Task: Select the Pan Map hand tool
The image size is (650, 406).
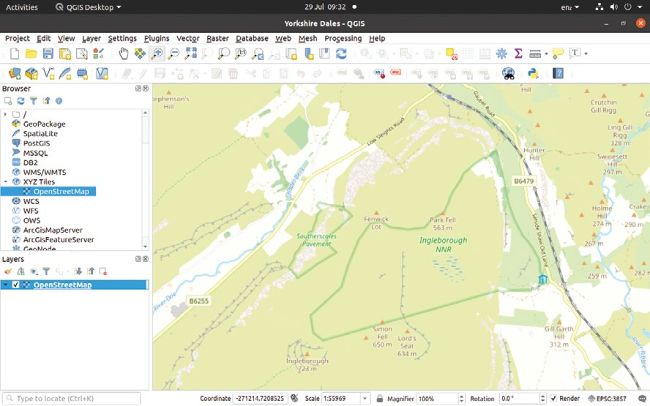Action: point(124,53)
